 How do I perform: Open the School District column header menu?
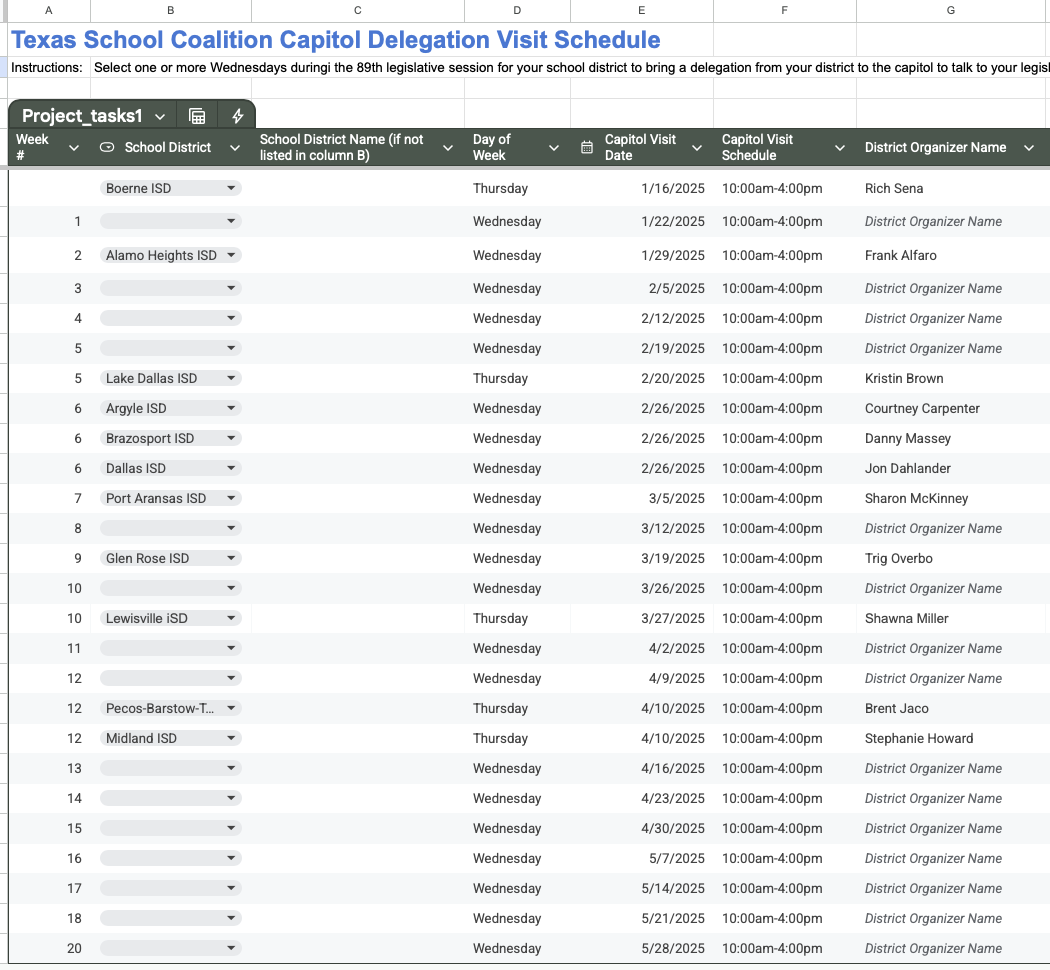point(234,148)
